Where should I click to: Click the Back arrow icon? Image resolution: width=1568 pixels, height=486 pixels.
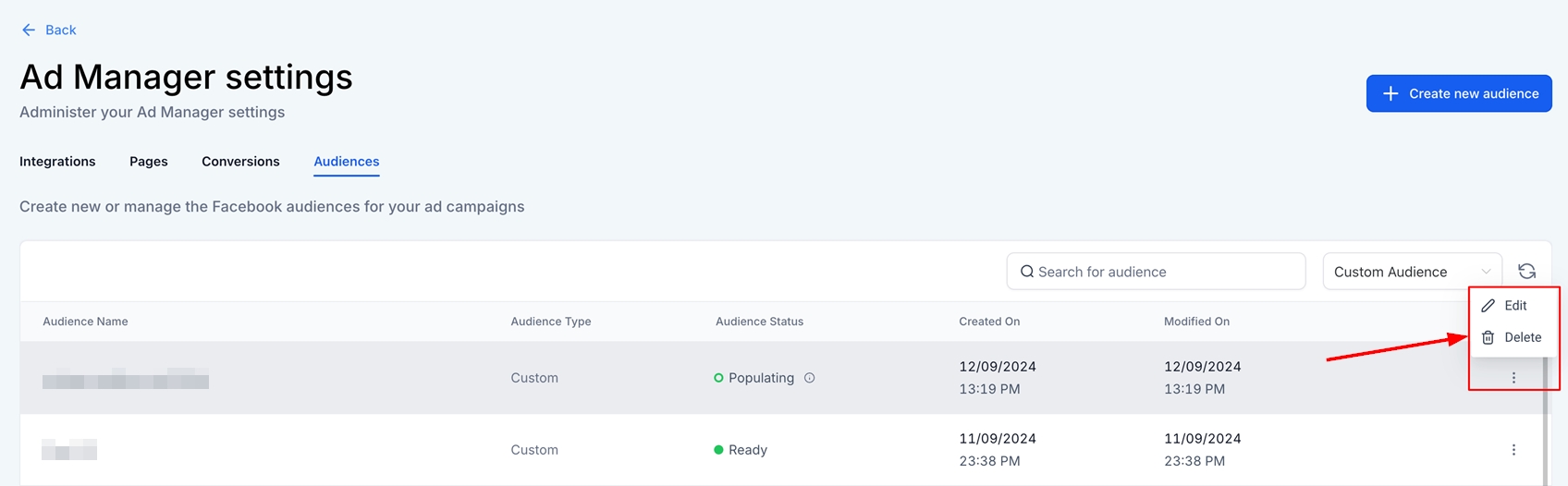pyautogui.click(x=29, y=30)
